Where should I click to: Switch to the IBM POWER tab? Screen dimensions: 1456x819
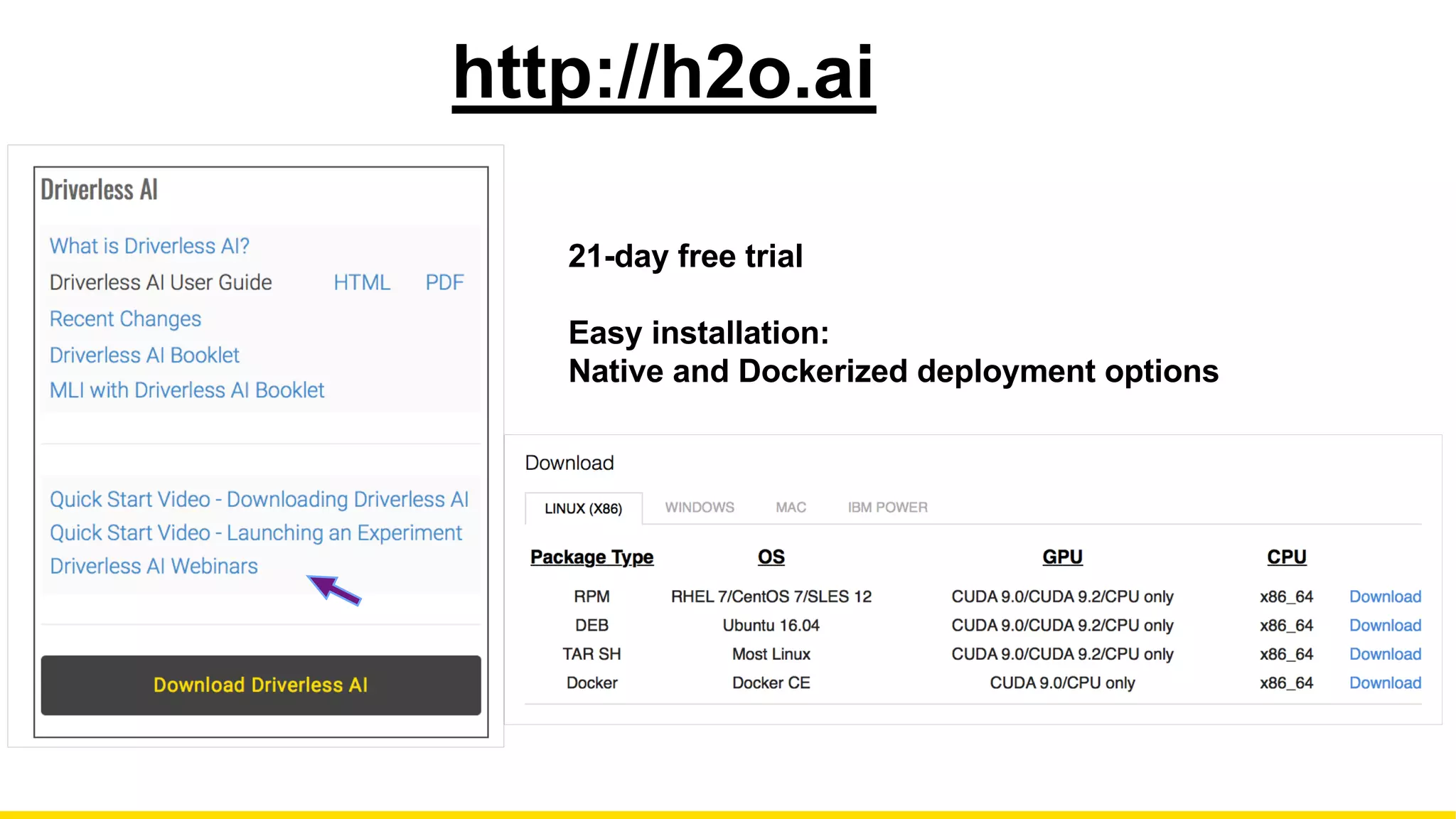[x=887, y=508]
